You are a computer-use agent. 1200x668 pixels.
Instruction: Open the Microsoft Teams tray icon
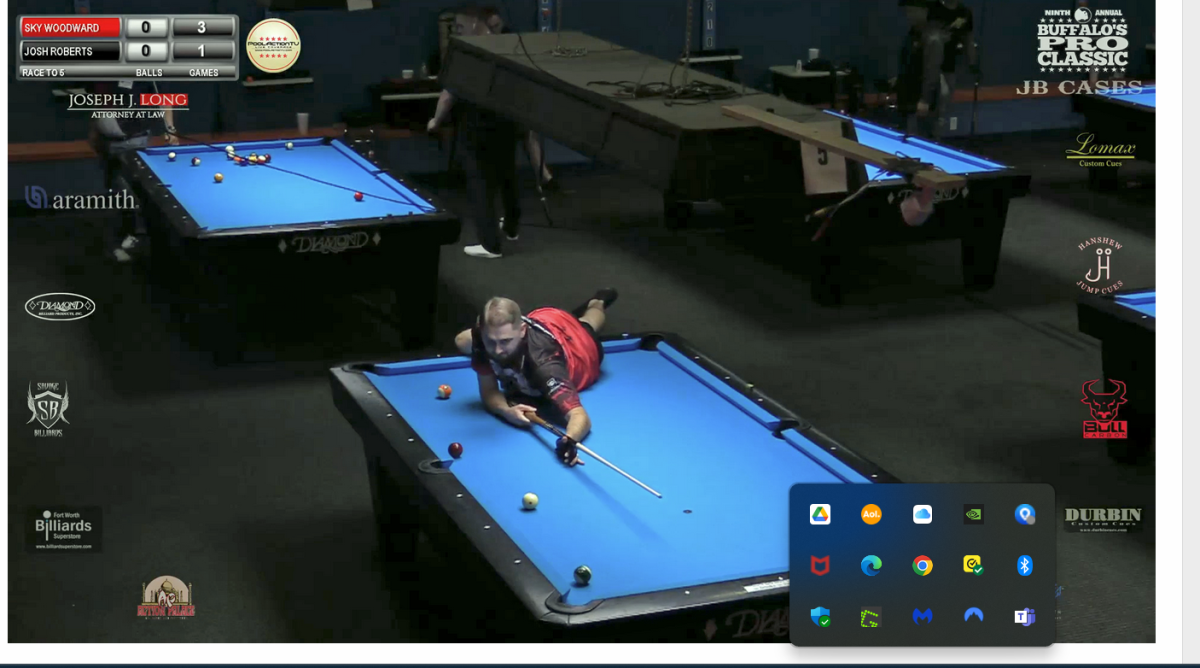pos(1024,617)
